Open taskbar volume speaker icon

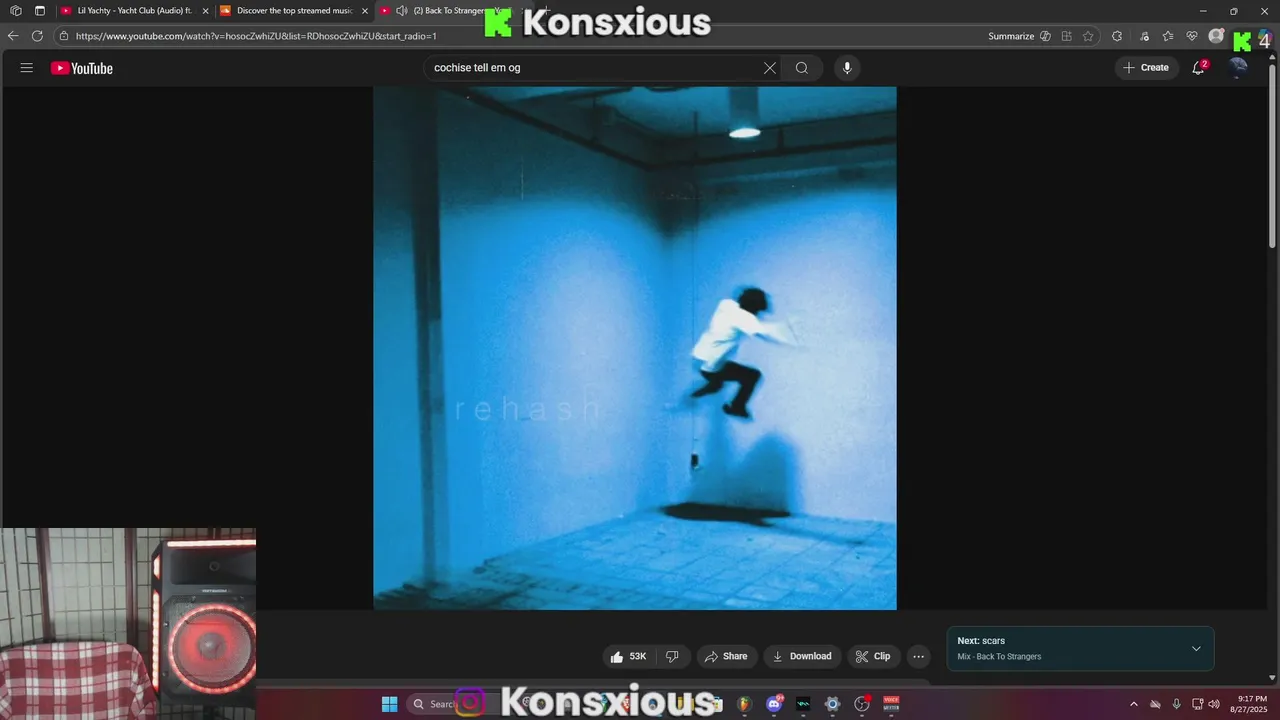click(1214, 704)
